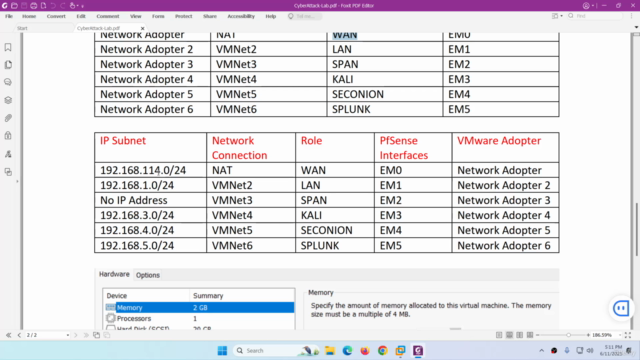The image size is (640, 360).
Task: Select continuous page view mode icon
Action: [x=509, y=335]
